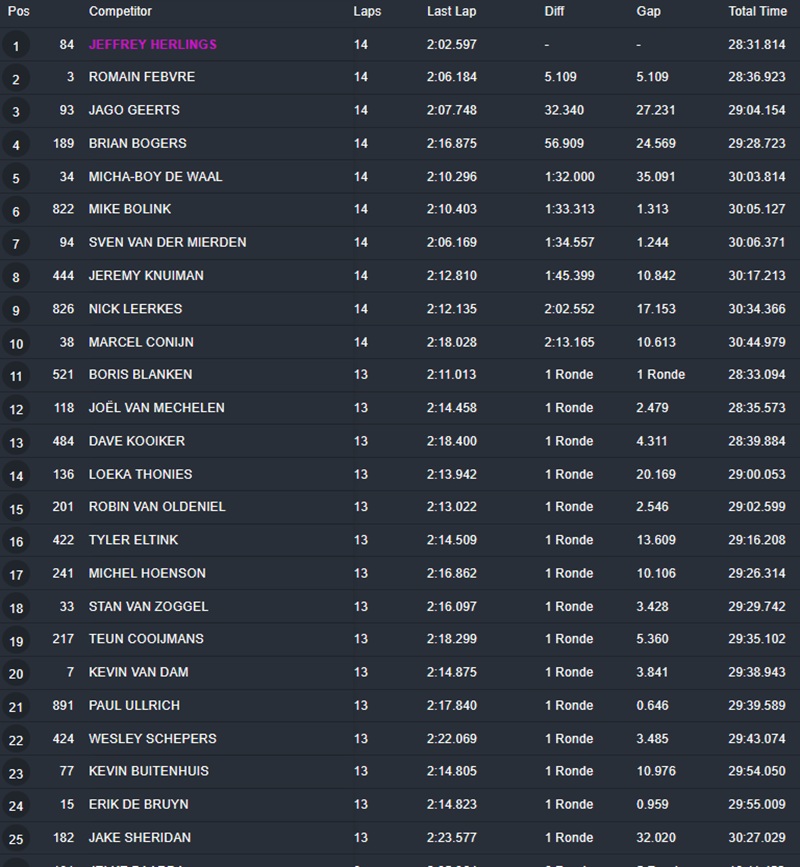This screenshot has height=867, width=800.
Task: Select the position 23 circle badge
Action: pyautogui.click(x=16, y=773)
